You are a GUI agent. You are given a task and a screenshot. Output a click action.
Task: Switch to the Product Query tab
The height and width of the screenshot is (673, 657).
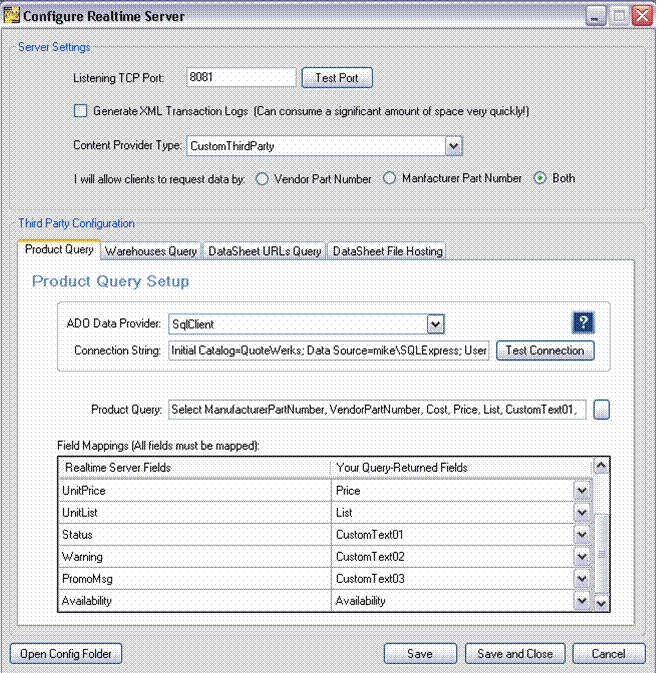point(59,249)
